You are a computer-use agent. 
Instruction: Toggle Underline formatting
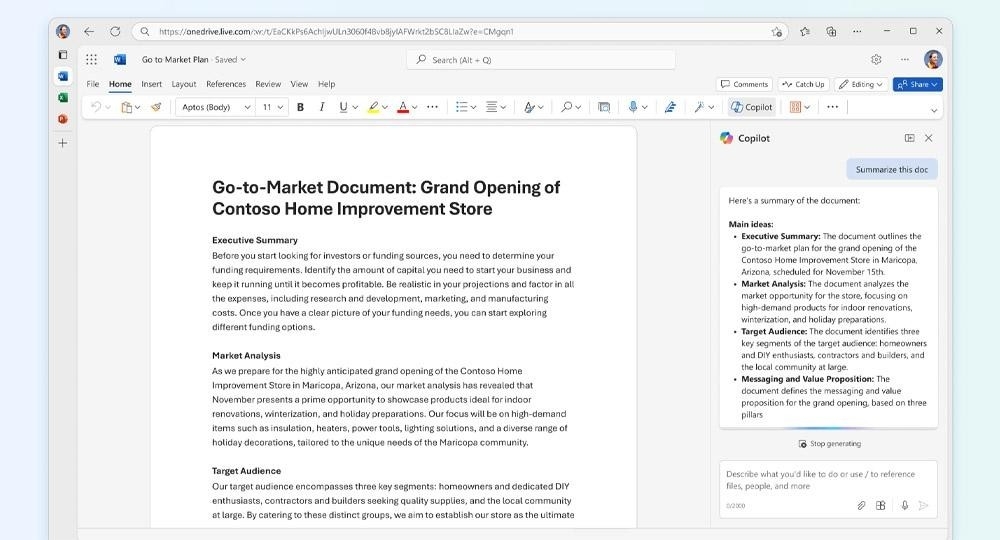click(343, 107)
